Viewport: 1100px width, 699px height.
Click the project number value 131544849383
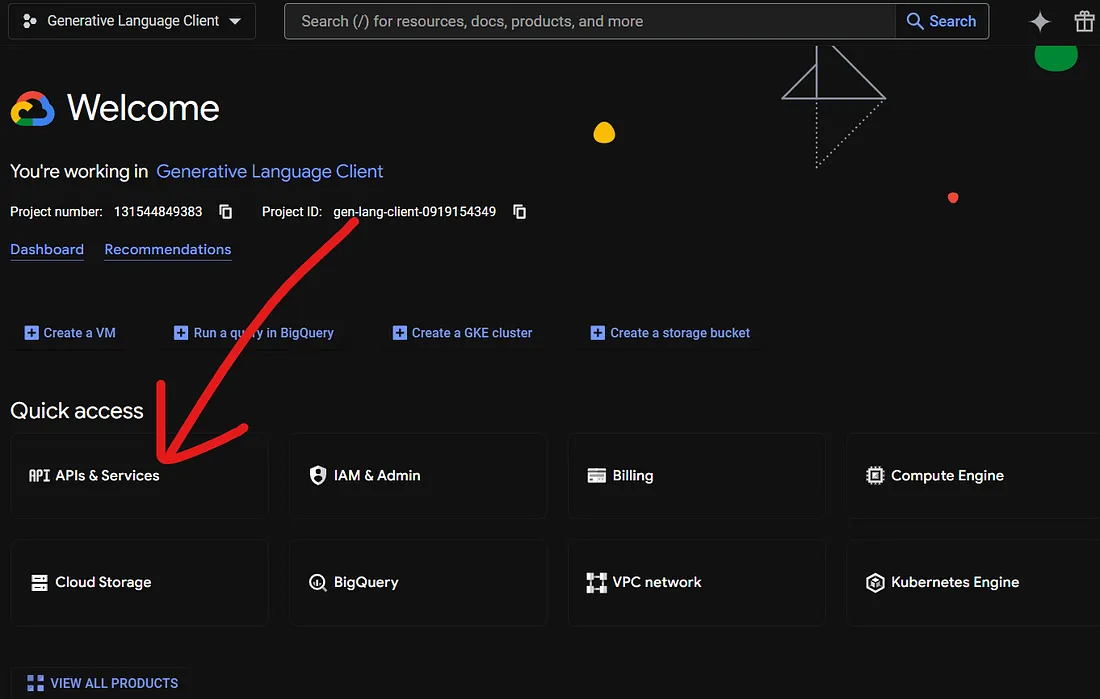[158, 211]
